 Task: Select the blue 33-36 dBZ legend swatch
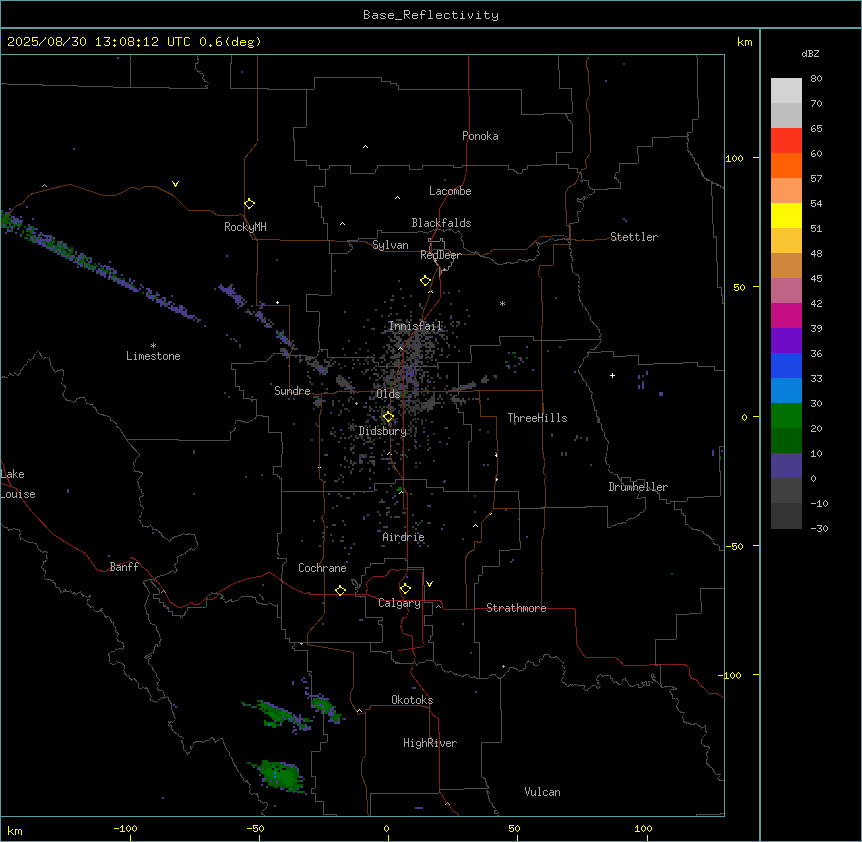(786, 366)
